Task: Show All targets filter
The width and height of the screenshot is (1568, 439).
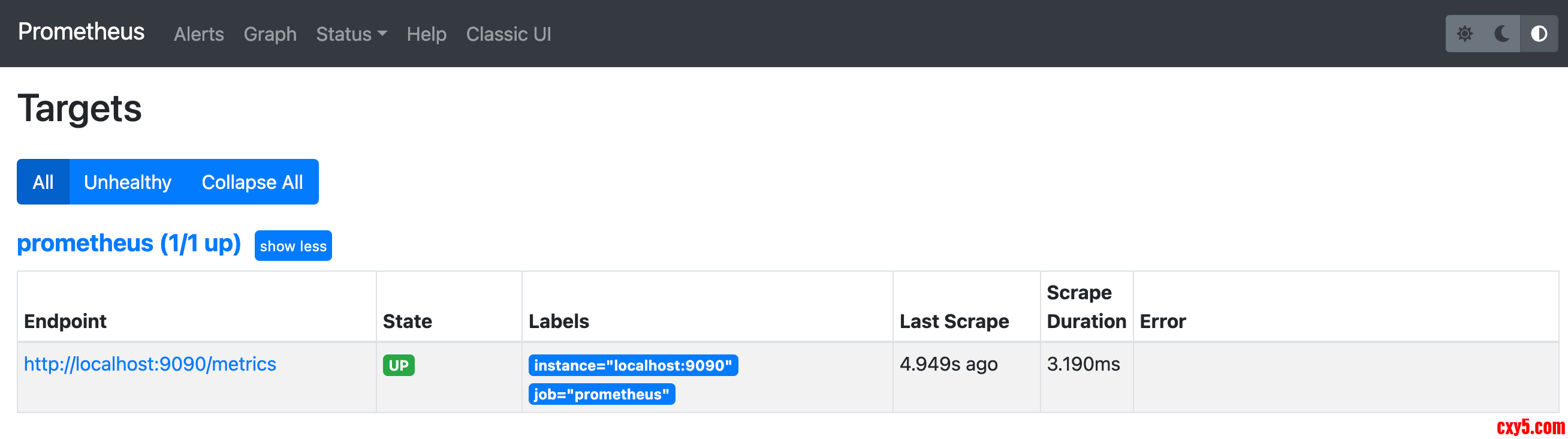Action: 43,182
